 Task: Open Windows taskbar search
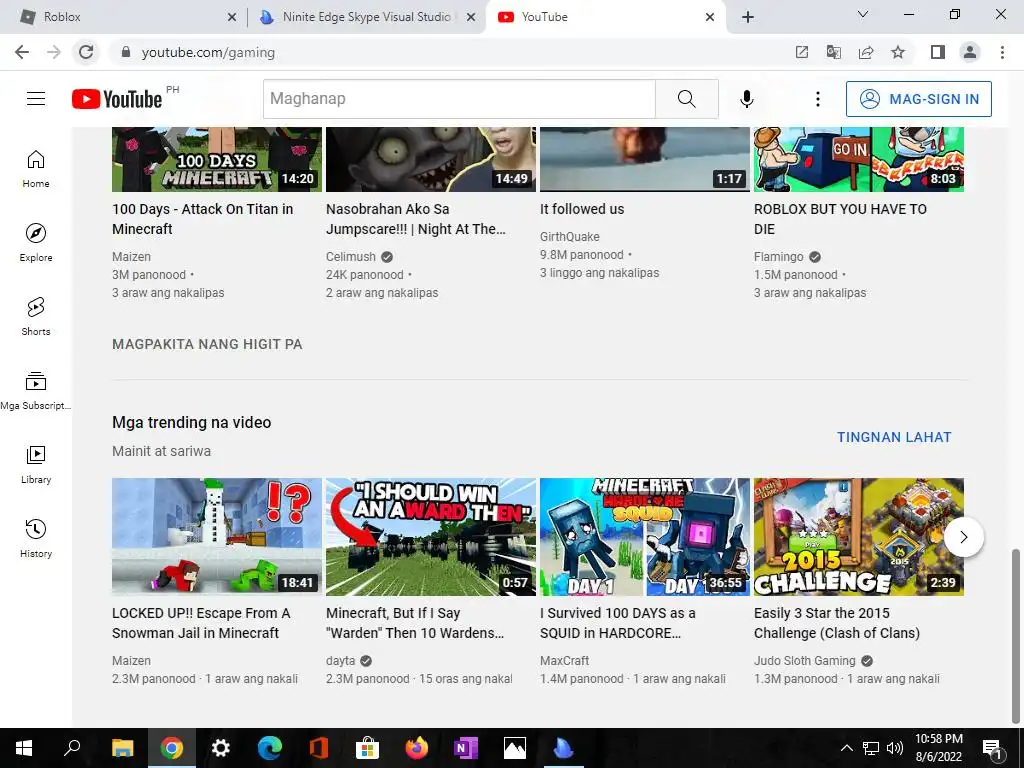(72, 748)
